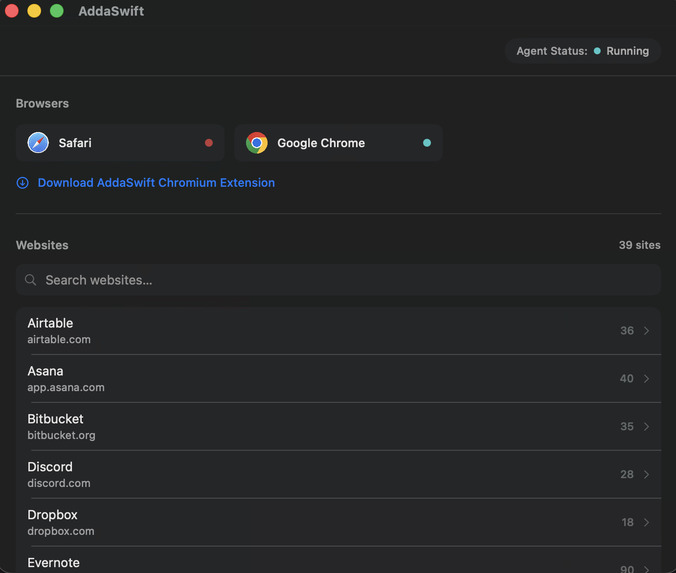
Task: Click the Safari browser icon
Action: click(x=38, y=143)
